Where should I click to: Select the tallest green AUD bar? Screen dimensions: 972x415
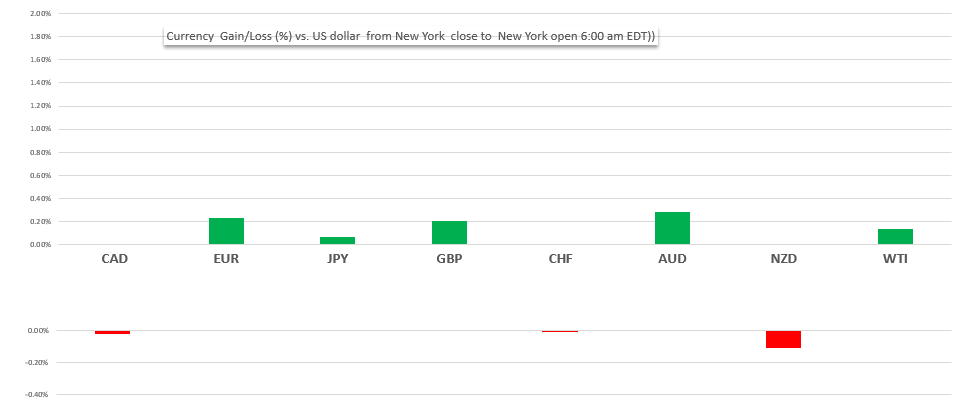(672, 228)
